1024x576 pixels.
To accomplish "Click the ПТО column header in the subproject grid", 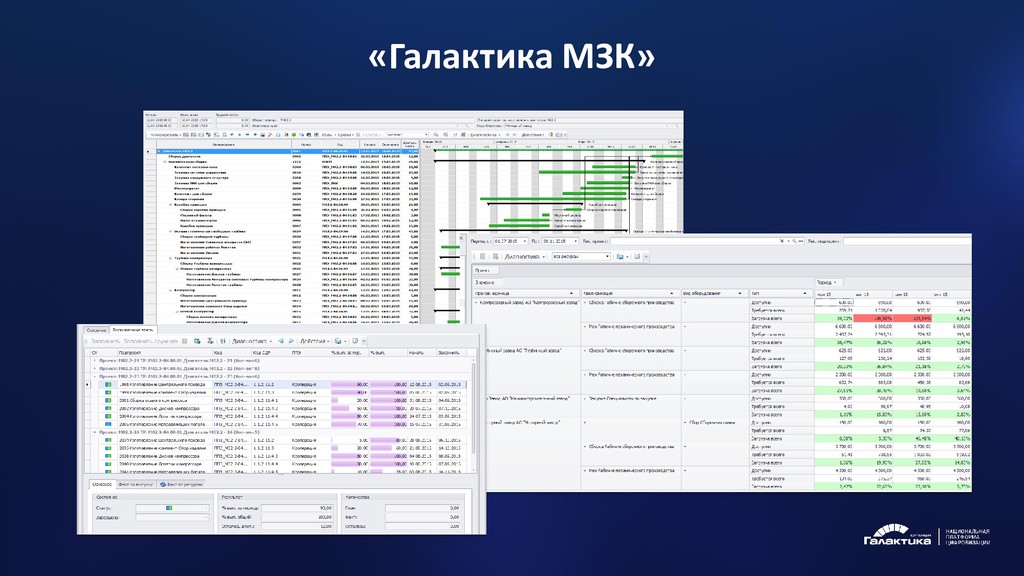I will pyautogui.click(x=310, y=353).
